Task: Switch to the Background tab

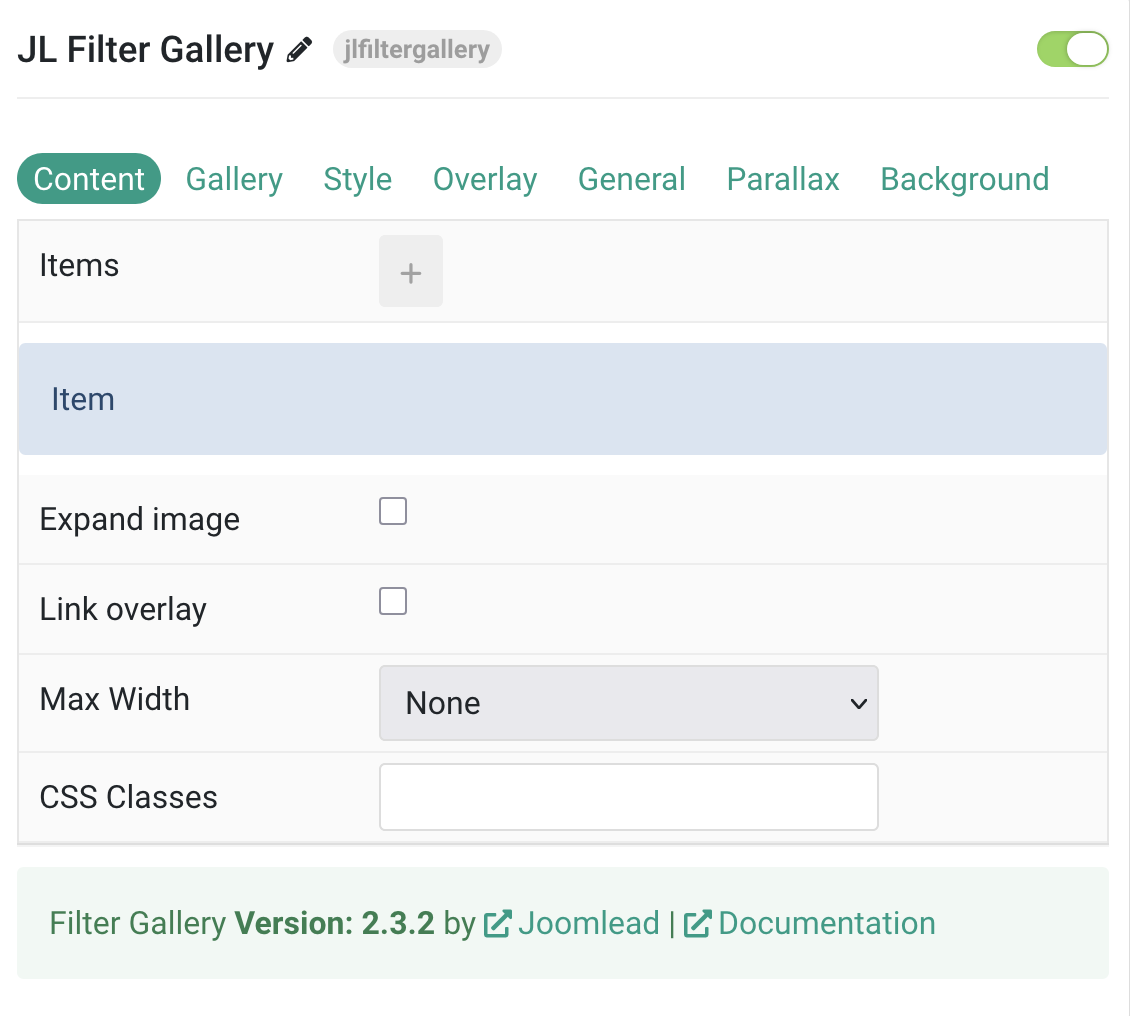Action: 964,179
